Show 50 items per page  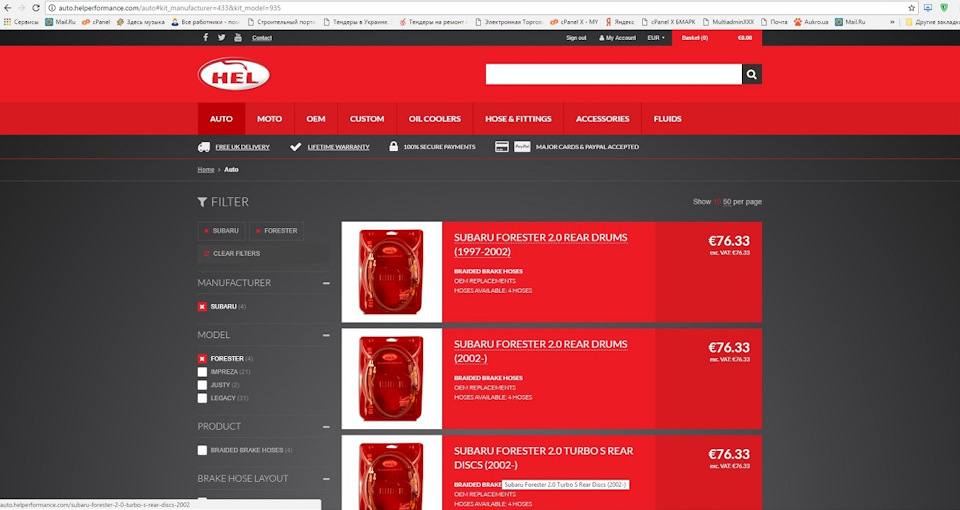[727, 201]
